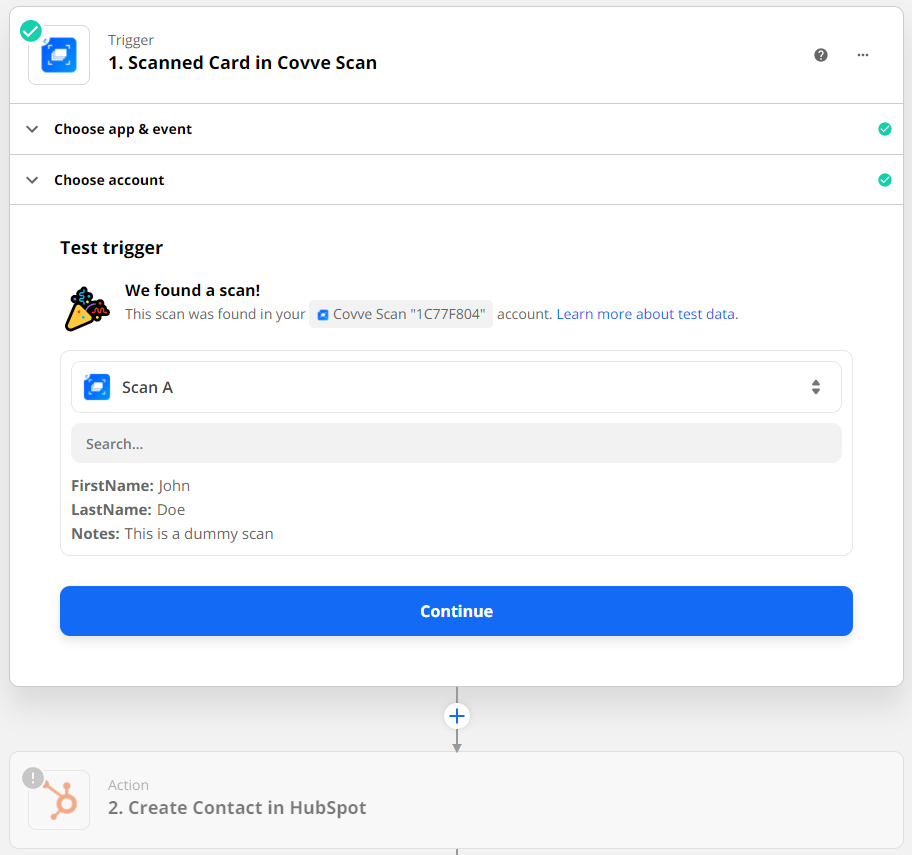Expand the Choose app & event section

click(456, 129)
